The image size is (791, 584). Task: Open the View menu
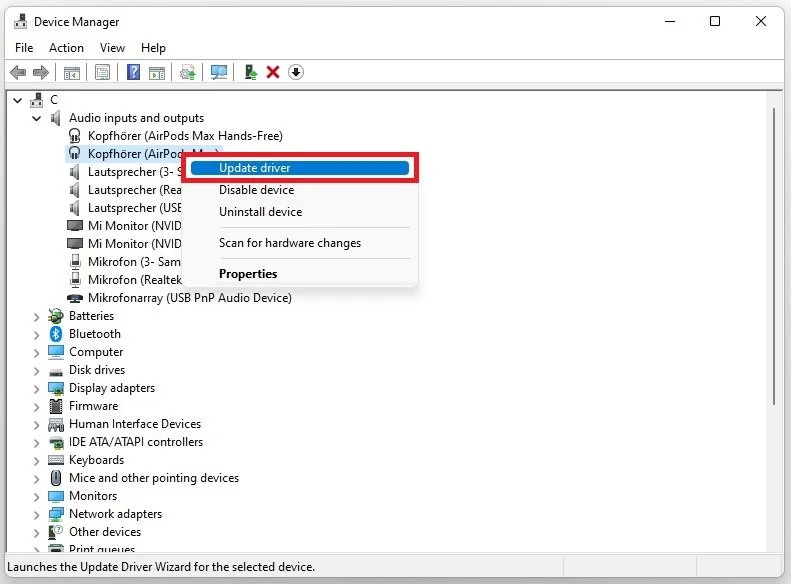[112, 48]
